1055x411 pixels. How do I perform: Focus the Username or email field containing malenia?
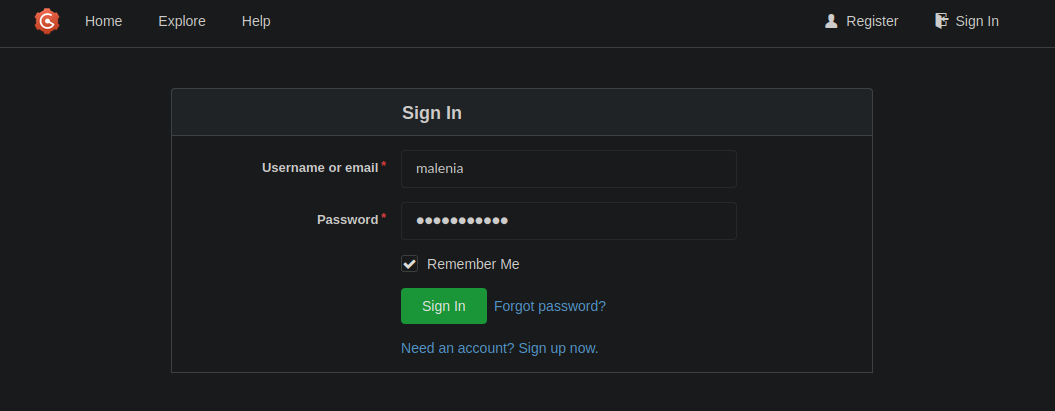(569, 169)
